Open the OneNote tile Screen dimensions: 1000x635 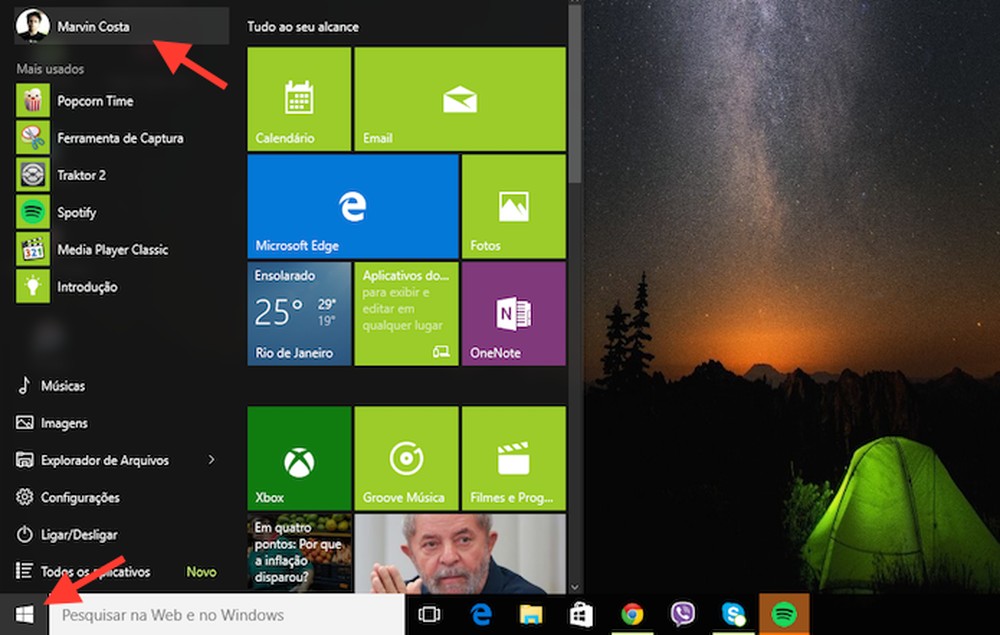pos(514,313)
